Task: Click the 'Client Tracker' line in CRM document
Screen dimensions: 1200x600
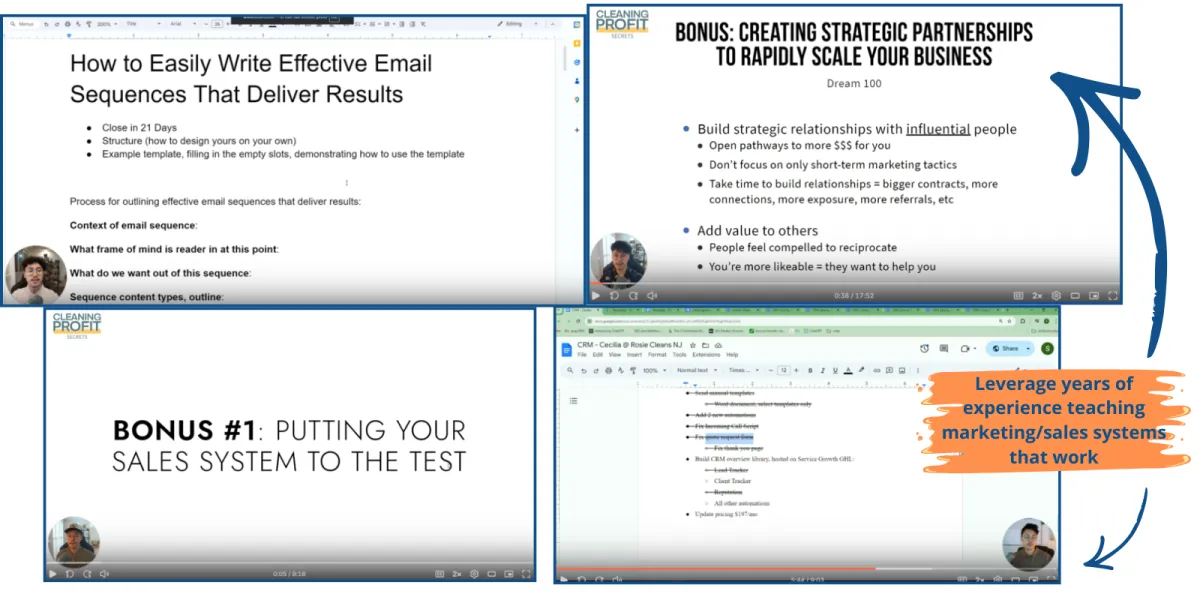Action: (x=735, y=480)
